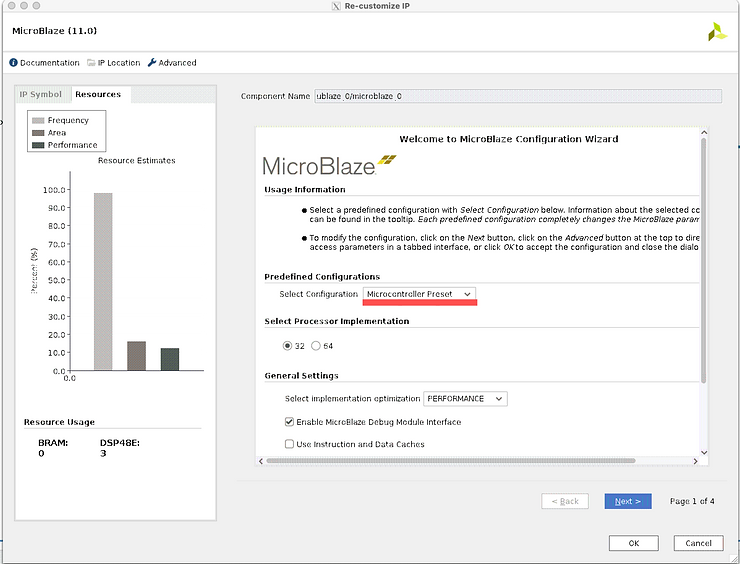Open IP Location folder icon
Screen dimensions: 740x564
(91, 63)
